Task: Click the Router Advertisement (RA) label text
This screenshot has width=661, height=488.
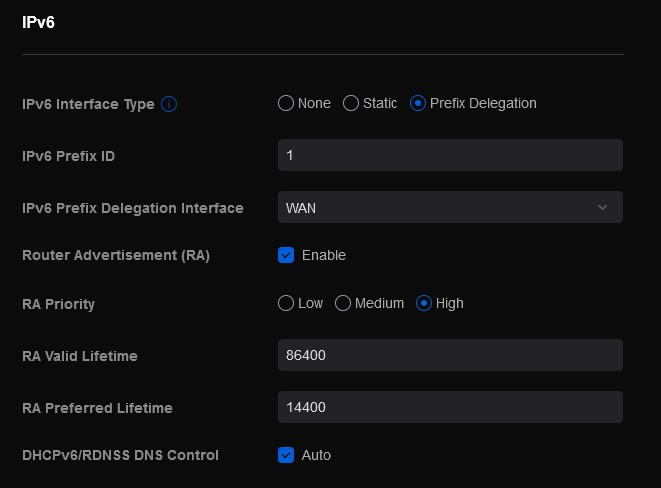Action: tap(116, 255)
